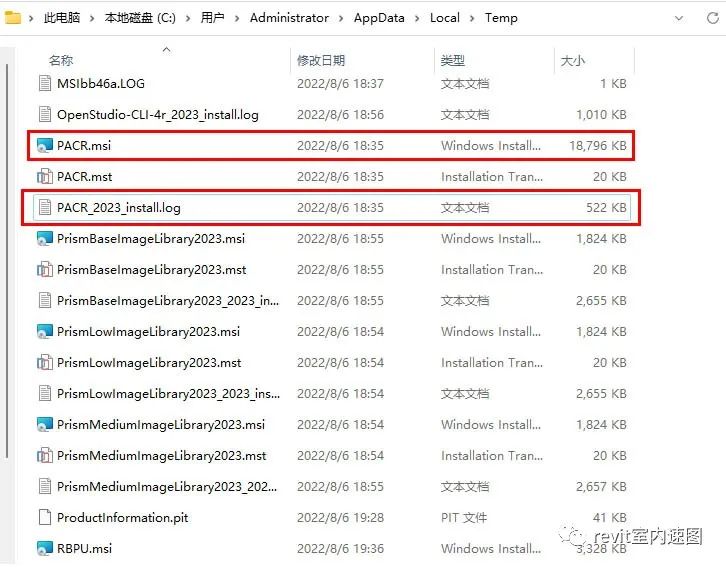The width and height of the screenshot is (726, 568).
Task: Sort files by 大小 column
Action: [x=573, y=61]
